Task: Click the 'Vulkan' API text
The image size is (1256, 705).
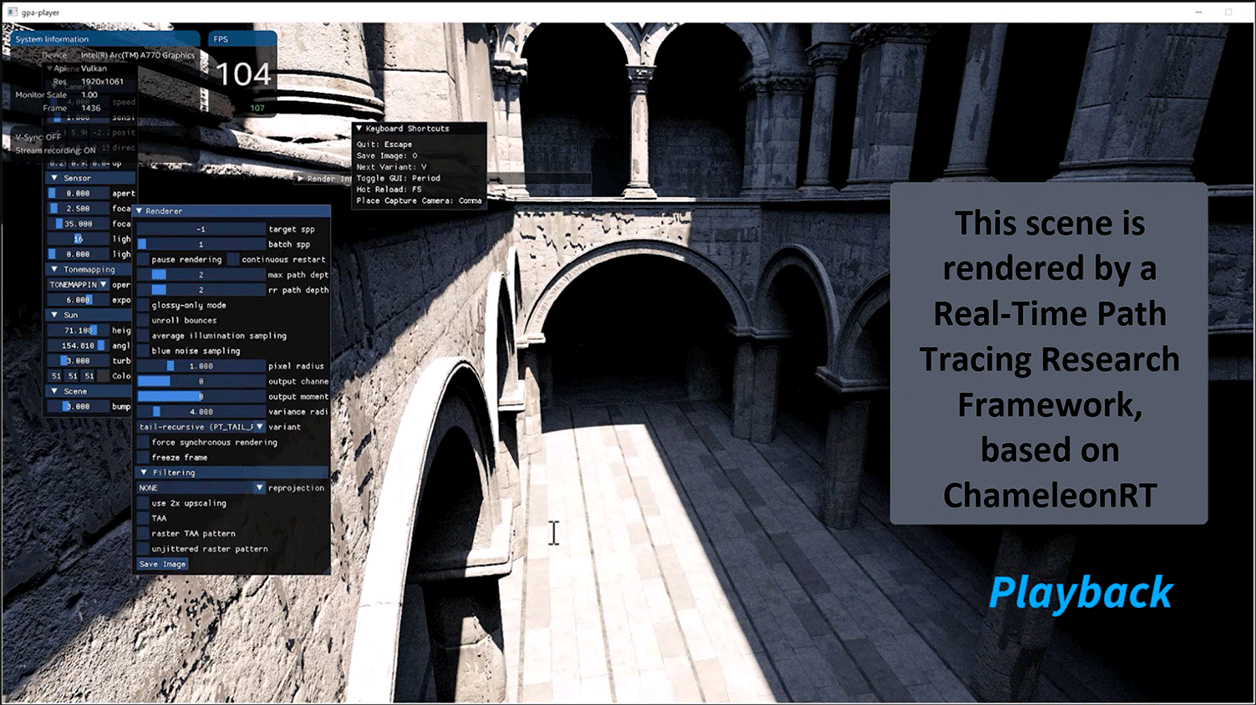Action: 94,68
